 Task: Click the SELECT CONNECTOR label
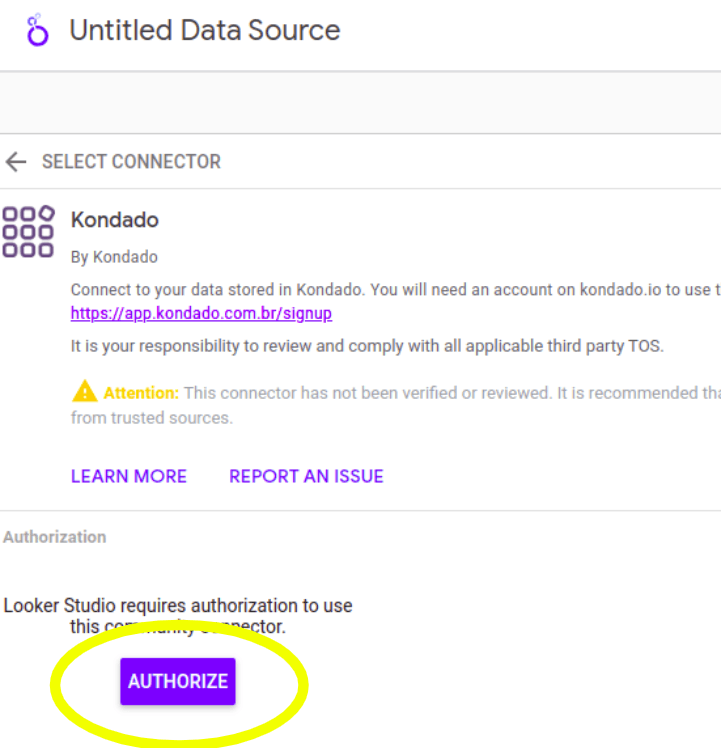131,162
